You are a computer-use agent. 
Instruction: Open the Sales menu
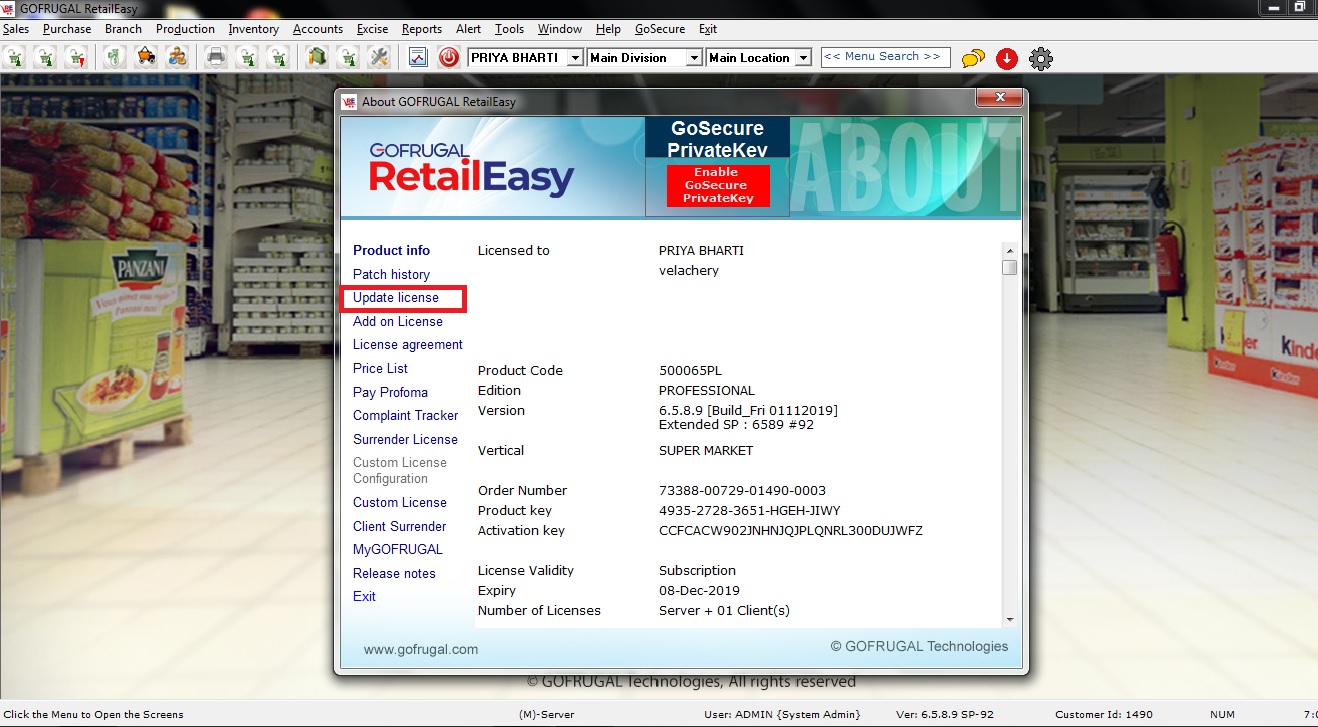[16, 29]
